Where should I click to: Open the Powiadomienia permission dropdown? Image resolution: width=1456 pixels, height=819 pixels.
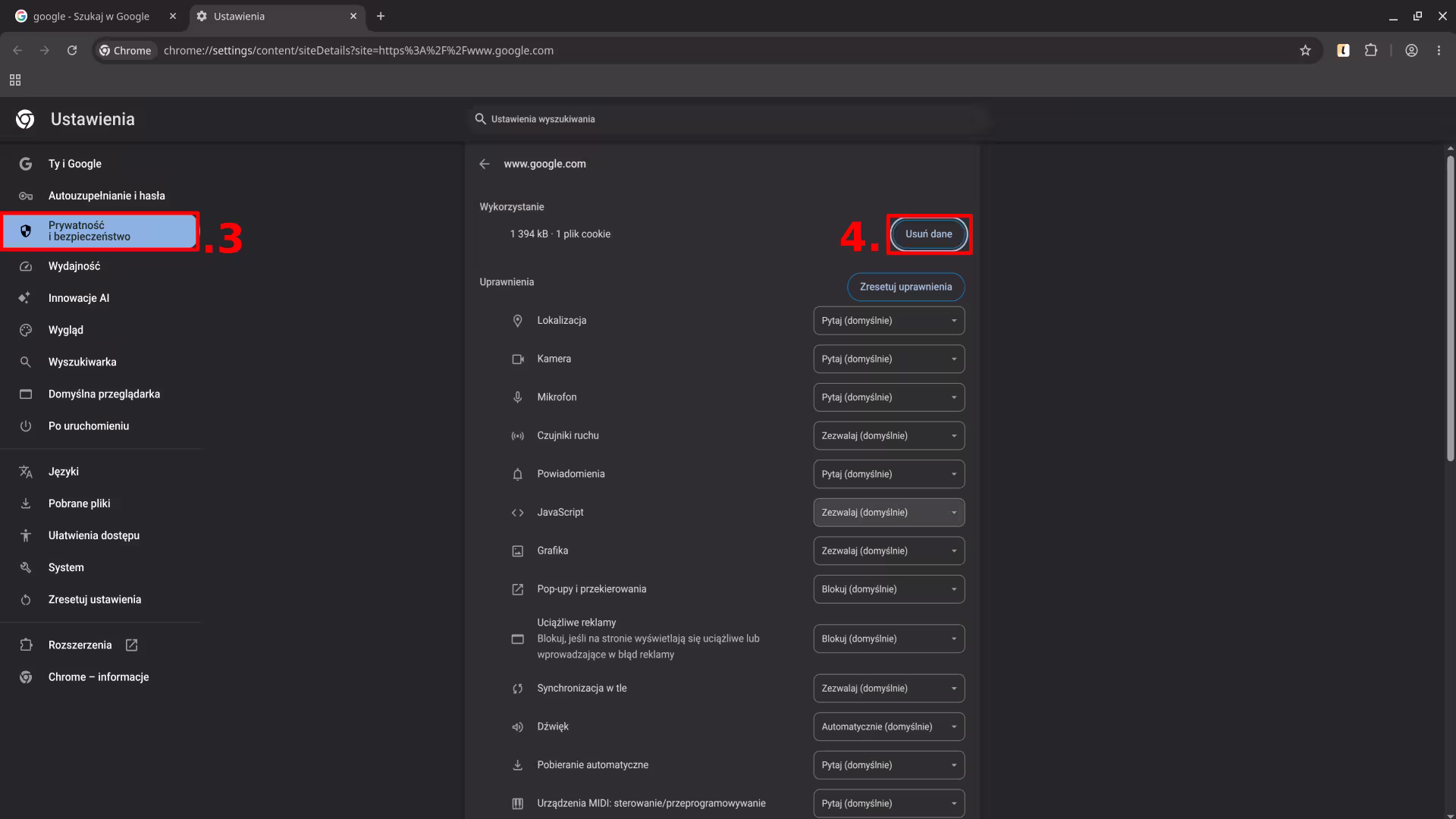point(889,474)
